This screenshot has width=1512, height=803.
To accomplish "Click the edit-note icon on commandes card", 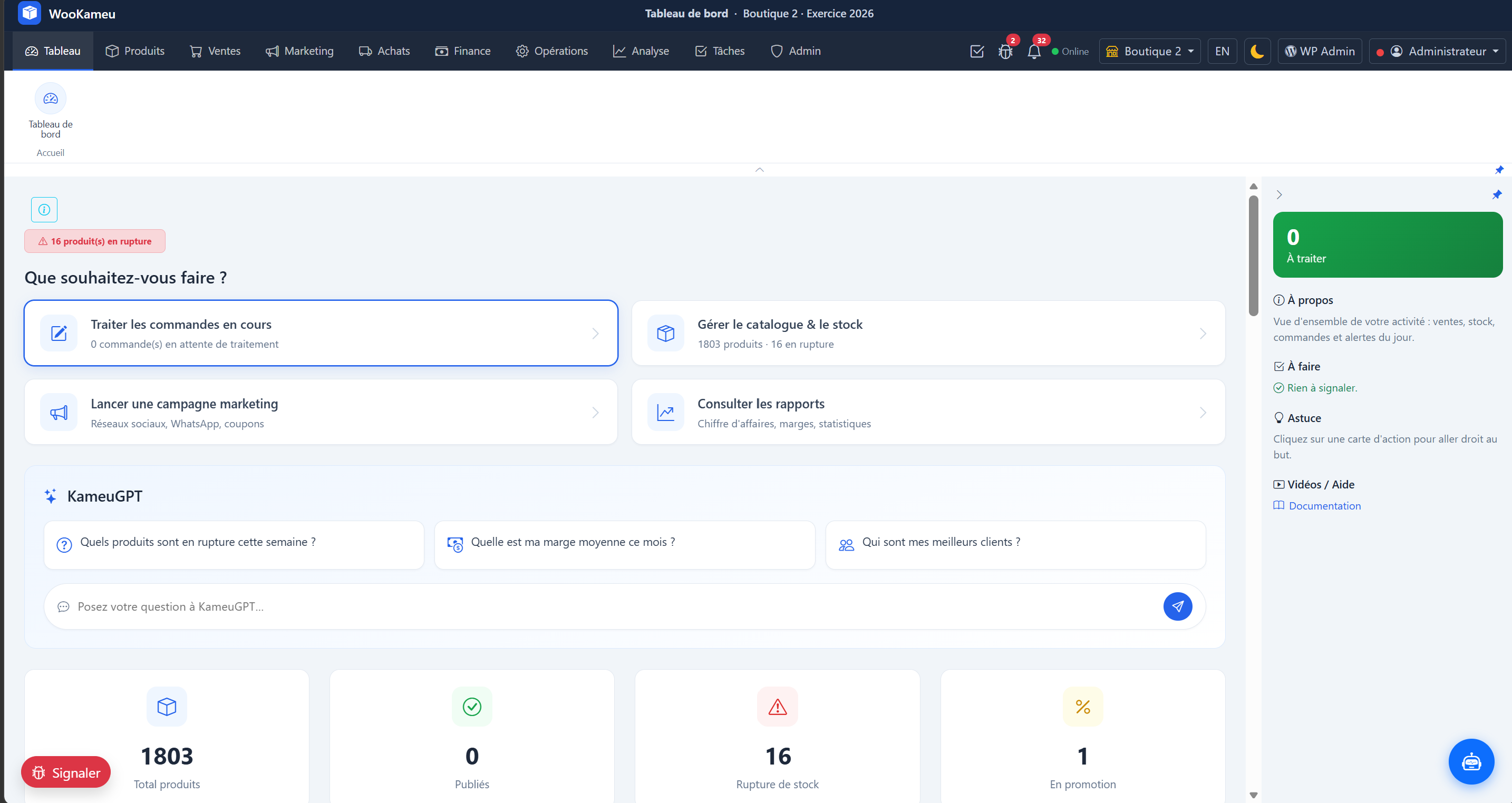I will [x=59, y=333].
